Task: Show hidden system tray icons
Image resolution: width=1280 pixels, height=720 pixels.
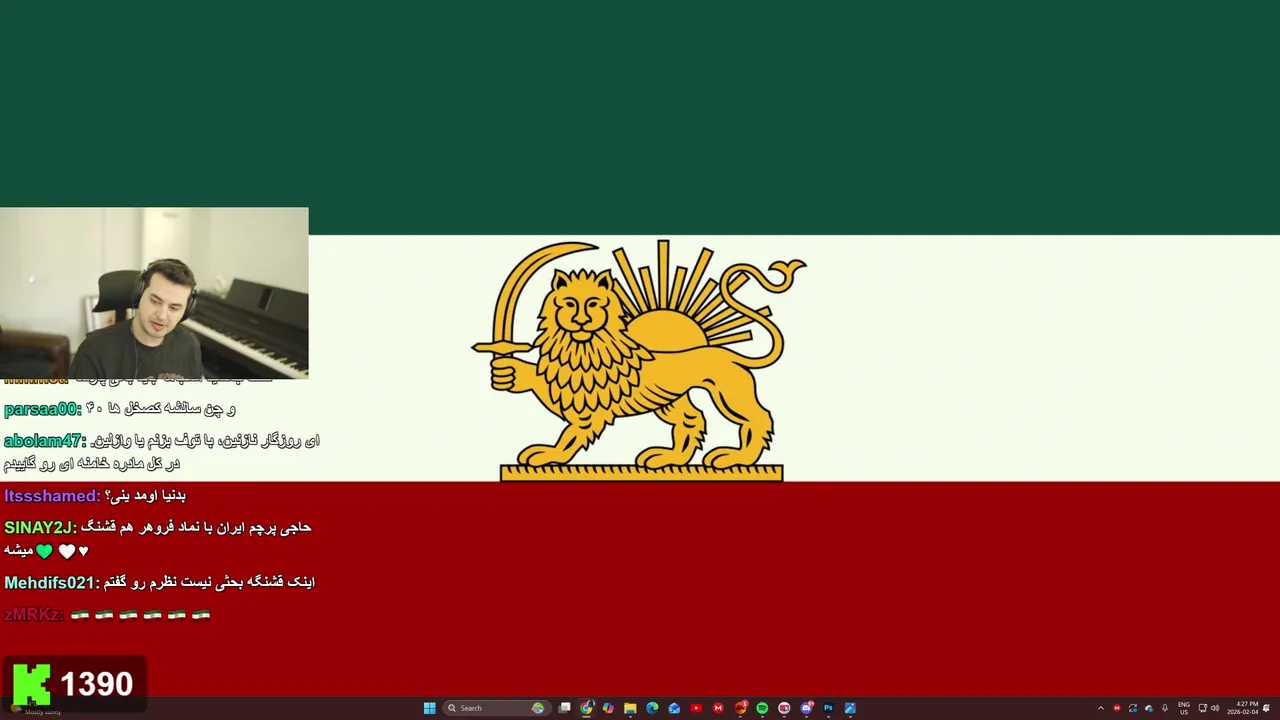Action: pyautogui.click(x=1101, y=708)
